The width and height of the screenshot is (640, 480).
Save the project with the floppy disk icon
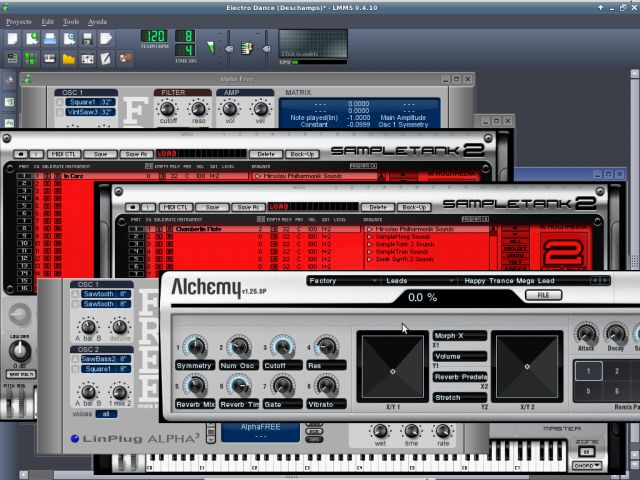click(x=87, y=39)
